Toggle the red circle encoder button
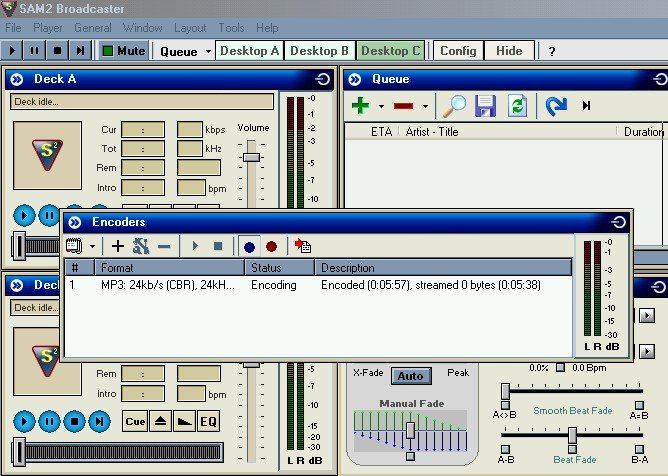The height and width of the screenshot is (476, 668). click(x=271, y=247)
